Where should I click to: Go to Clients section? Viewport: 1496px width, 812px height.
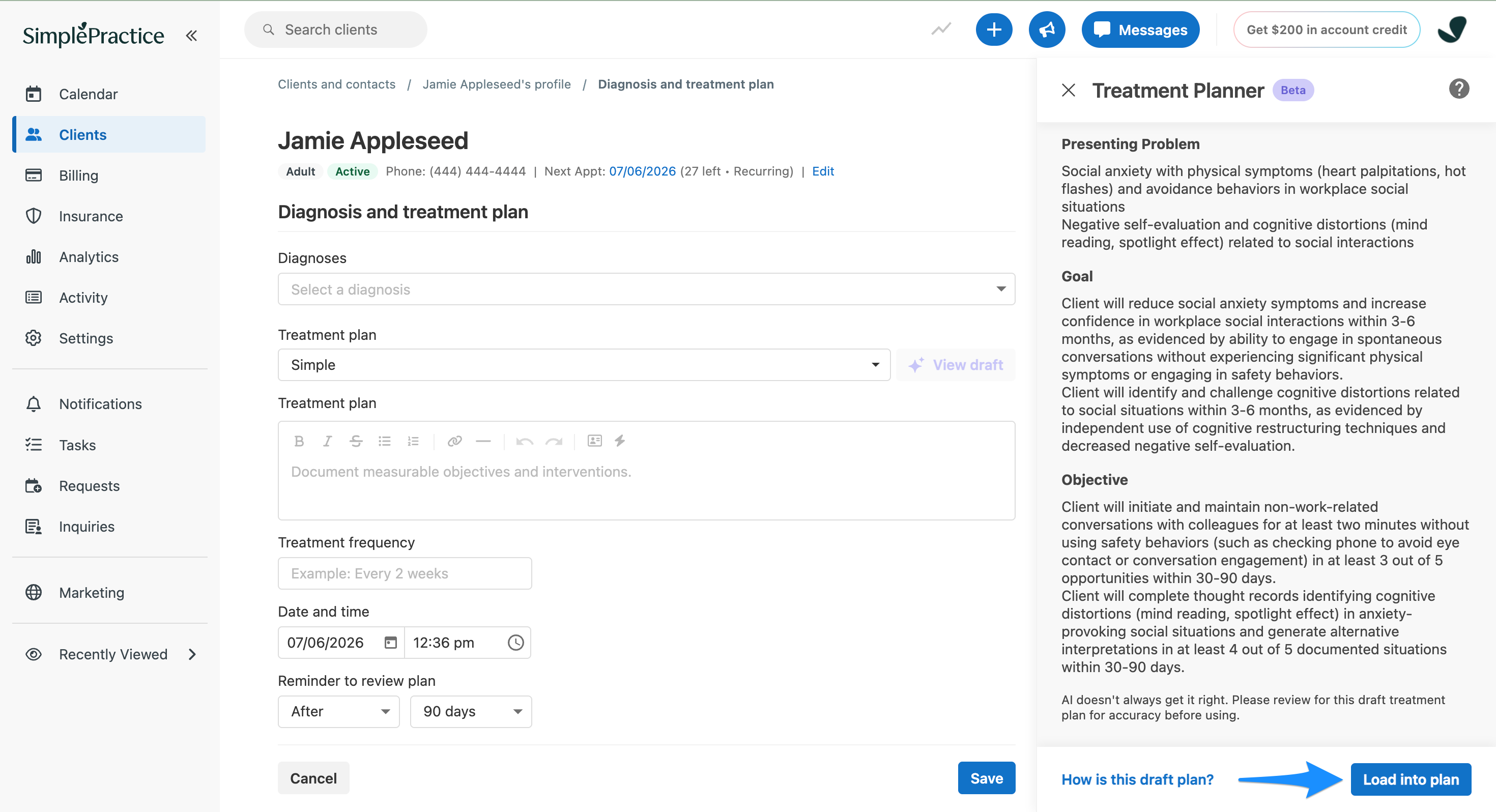click(109, 135)
